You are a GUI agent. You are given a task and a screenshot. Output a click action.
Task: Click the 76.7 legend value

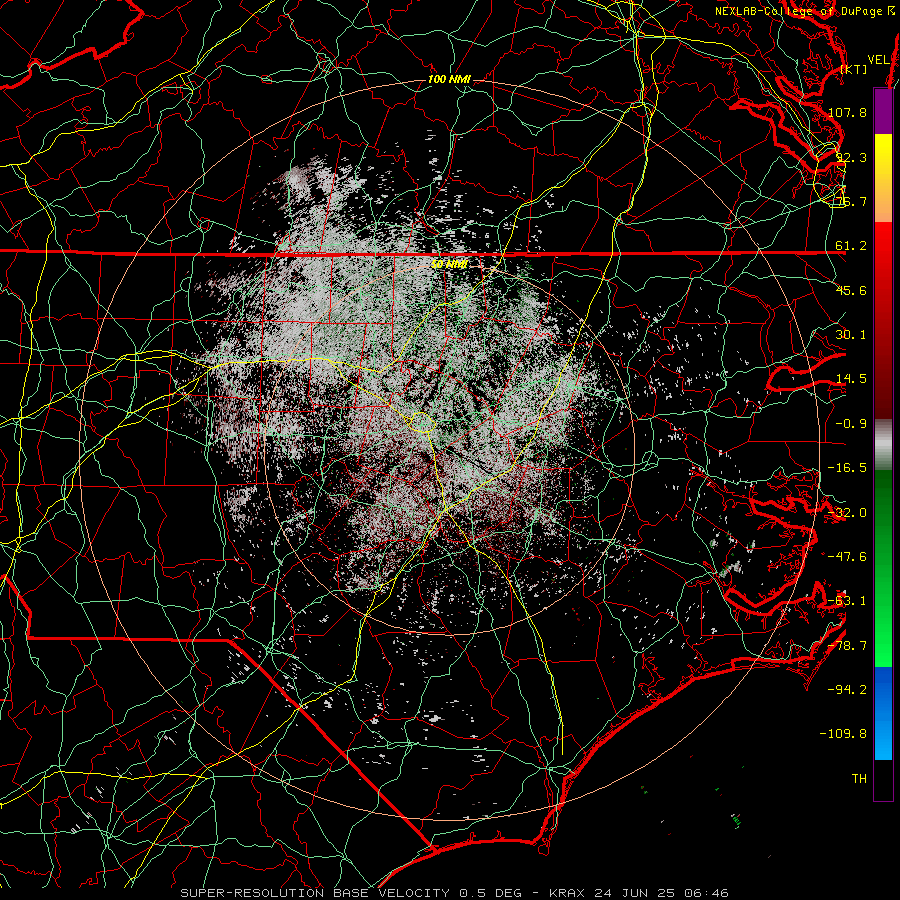point(851,201)
